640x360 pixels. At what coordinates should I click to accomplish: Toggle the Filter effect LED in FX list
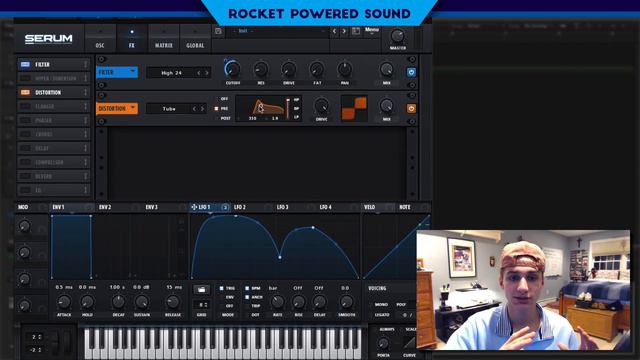25,64
